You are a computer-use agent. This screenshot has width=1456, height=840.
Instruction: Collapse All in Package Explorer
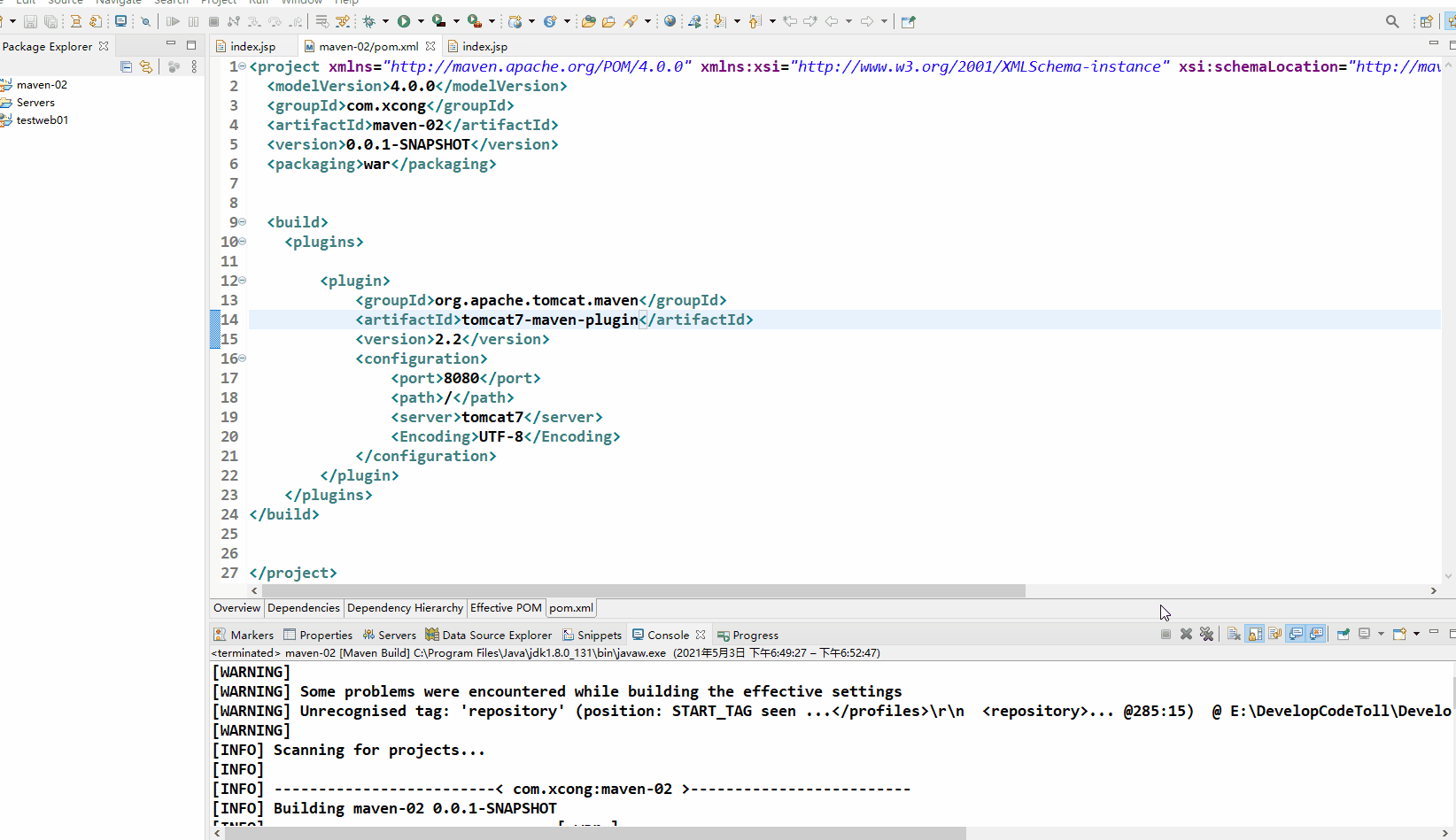click(x=126, y=66)
